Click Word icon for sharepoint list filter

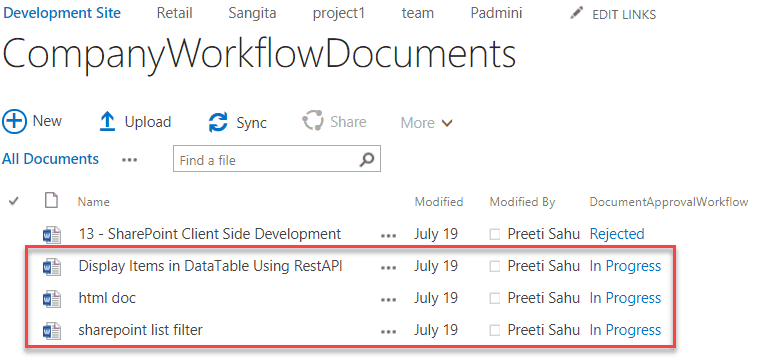(x=52, y=330)
